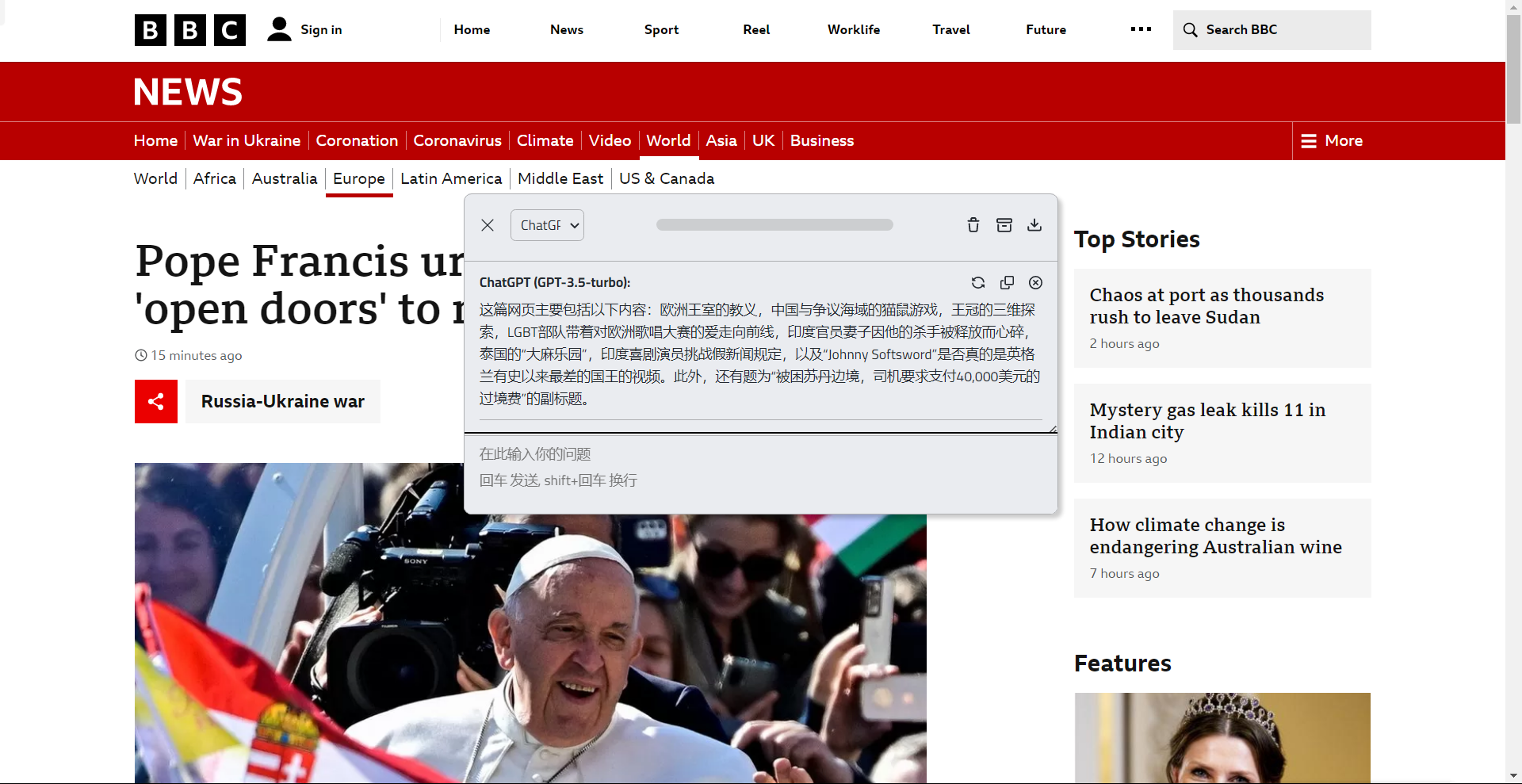Click the NEWS heading banner

188,92
